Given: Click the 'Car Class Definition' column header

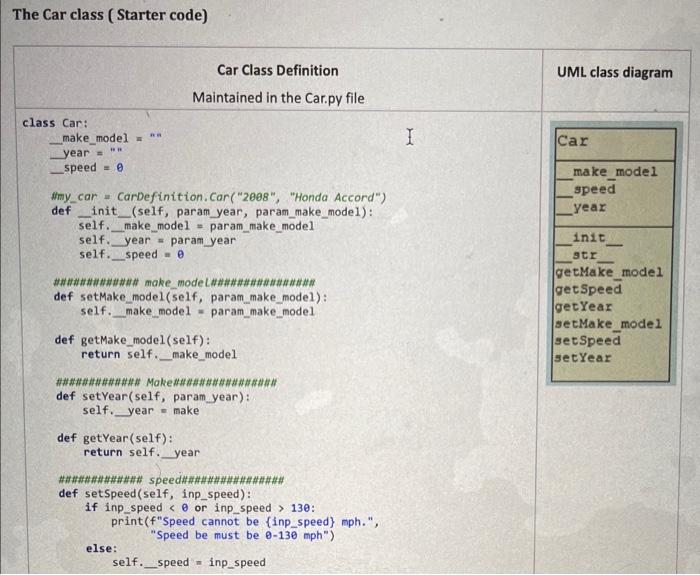Looking at the screenshot, I should point(278,71).
